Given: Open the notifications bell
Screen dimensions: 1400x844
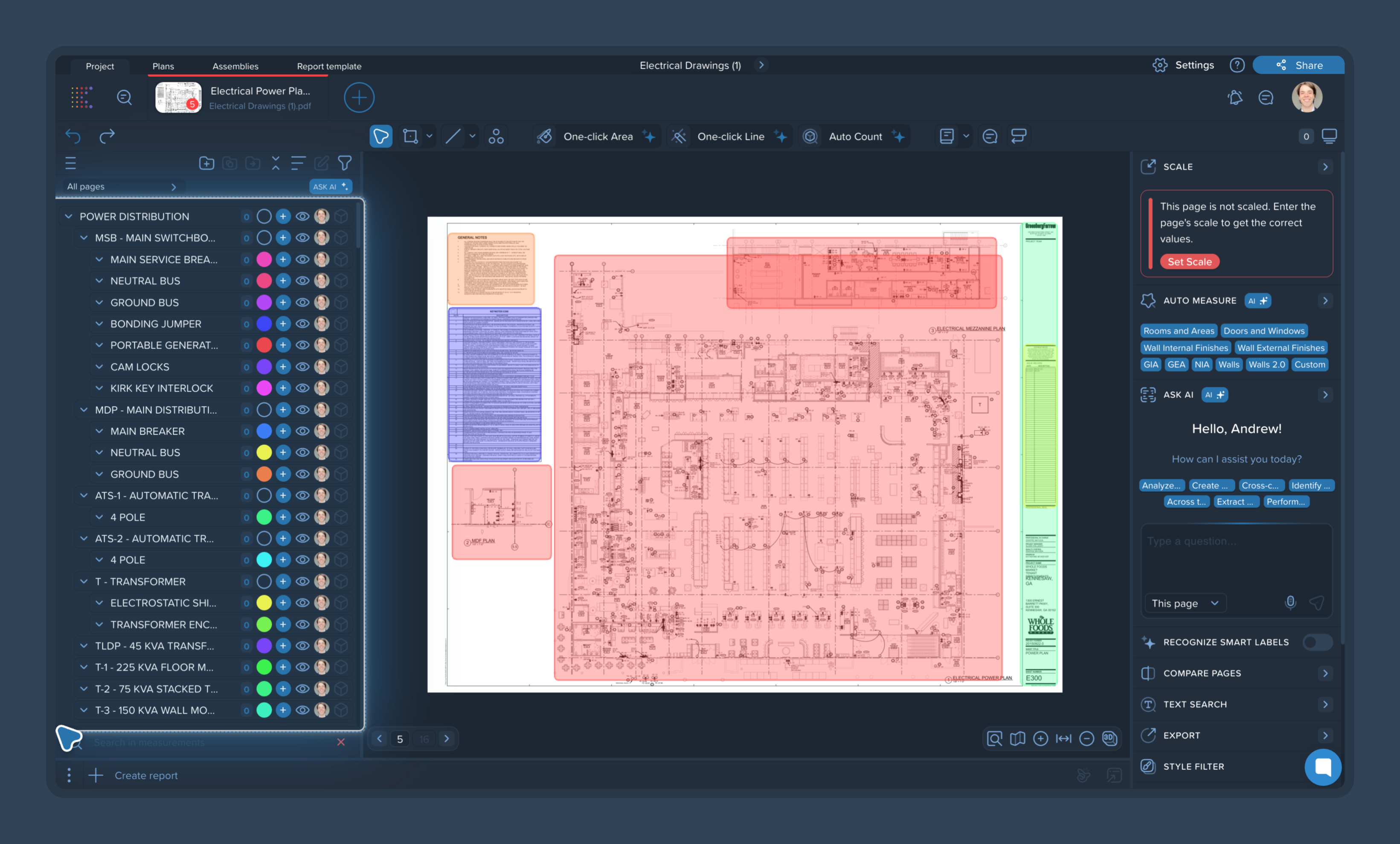Looking at the screenshot, I should click(x=1234, y=98).
